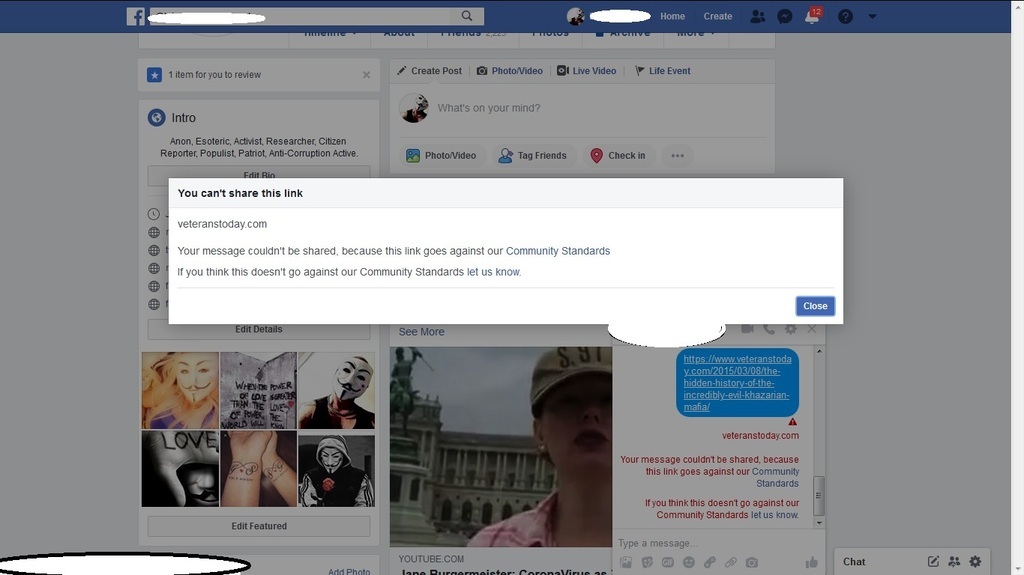Start a video call in chat window
Viewport: 1024px width, 575px height.
(747, 329)
